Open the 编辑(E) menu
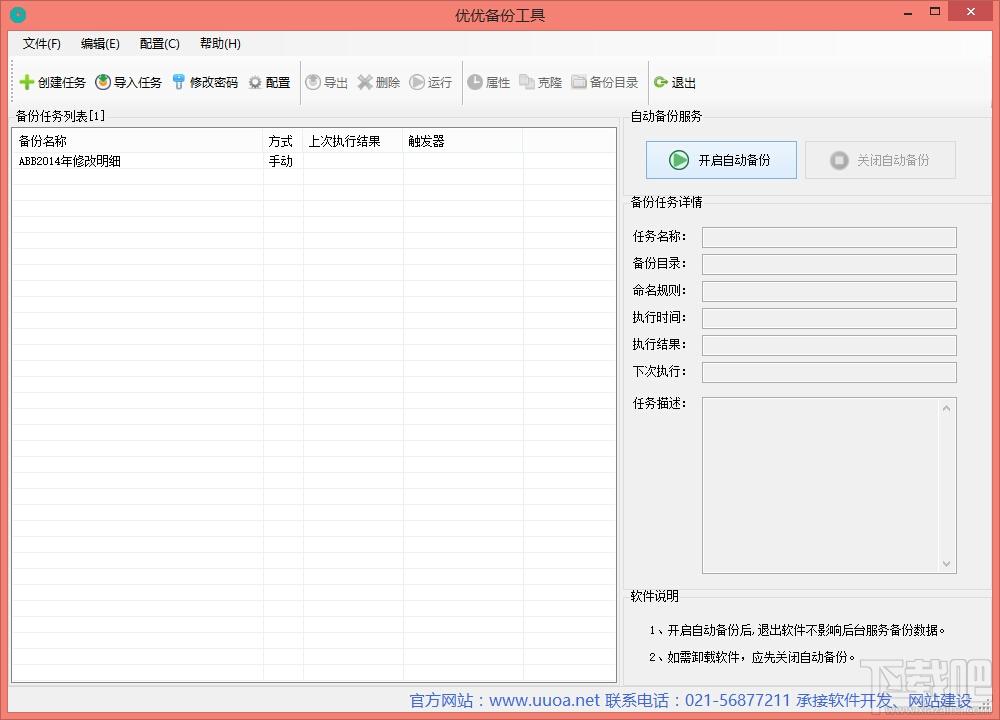 point(100,43)
